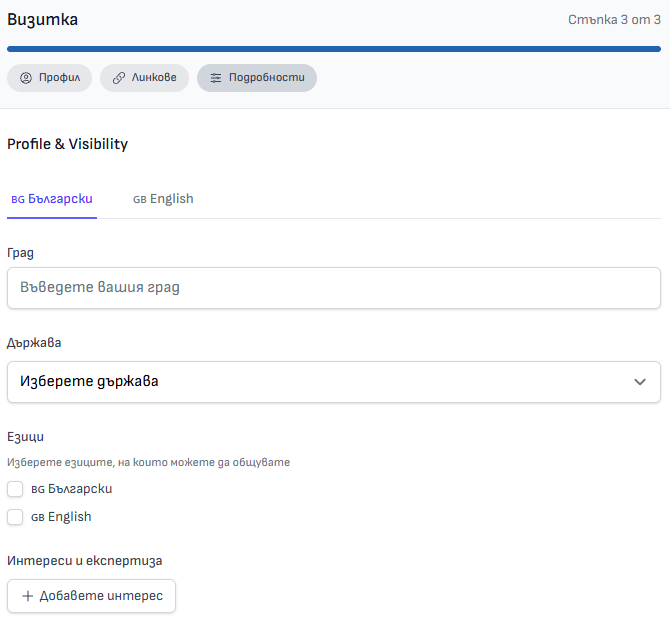Open the Профил step

click(x=50, y=78)
